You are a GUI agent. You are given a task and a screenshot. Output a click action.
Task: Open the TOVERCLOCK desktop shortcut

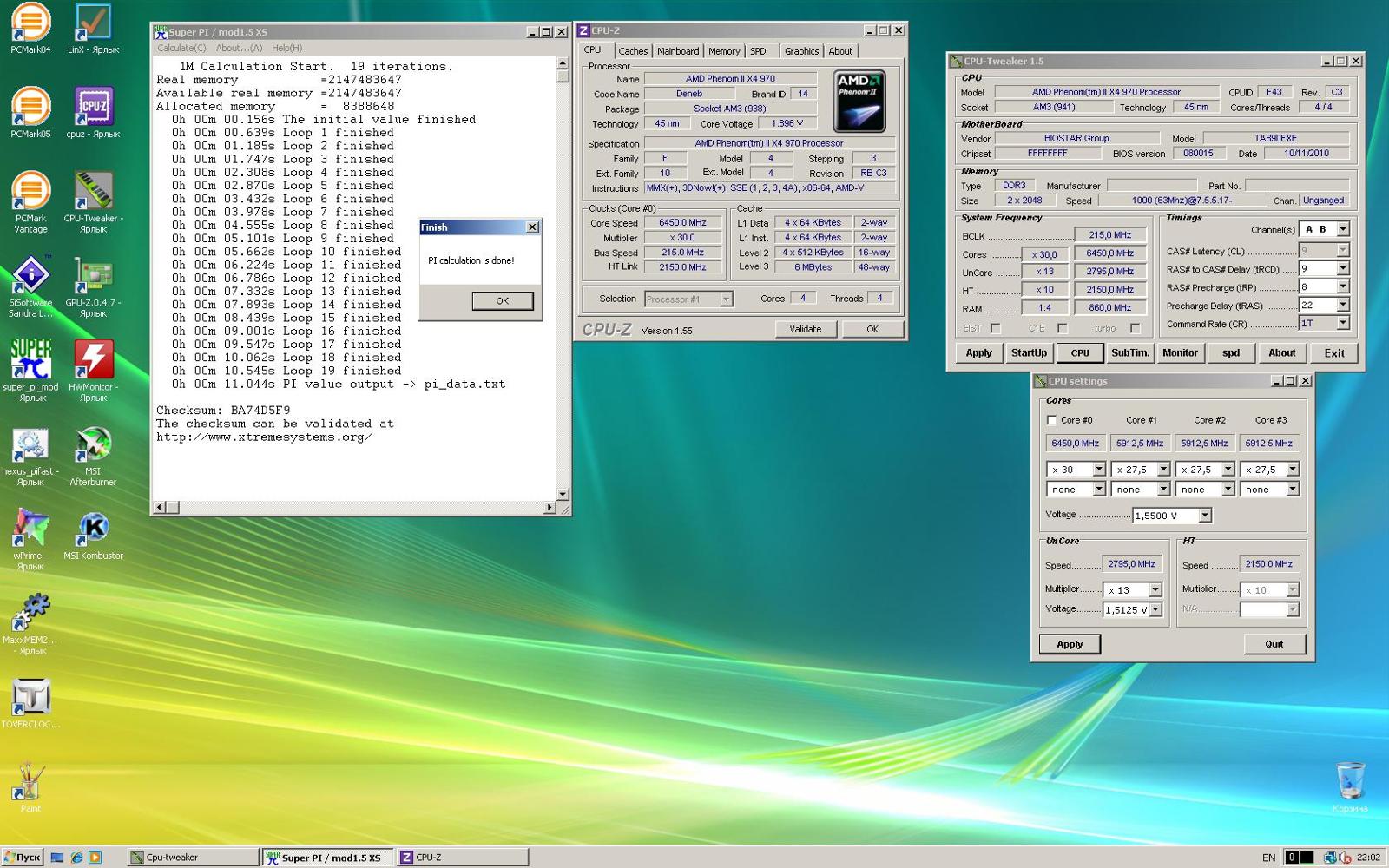[30, 702]
